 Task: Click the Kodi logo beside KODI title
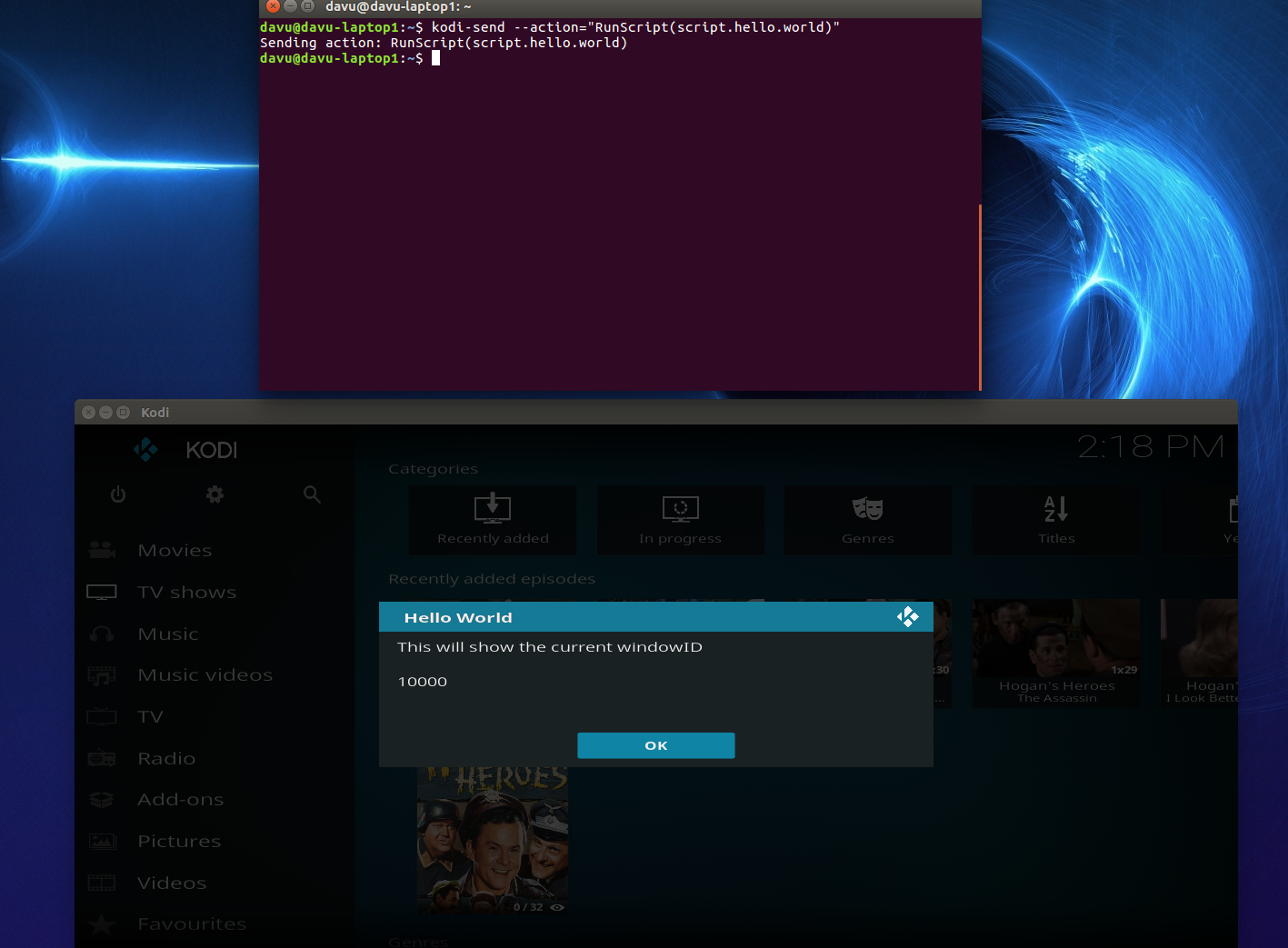(x=145, y=449)
